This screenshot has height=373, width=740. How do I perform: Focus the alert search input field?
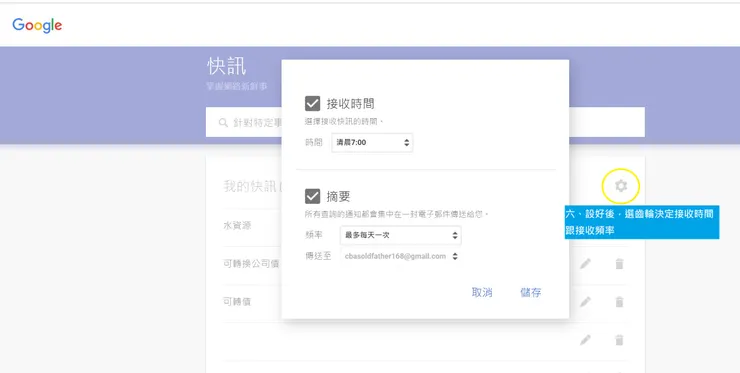tap(425, 122)
